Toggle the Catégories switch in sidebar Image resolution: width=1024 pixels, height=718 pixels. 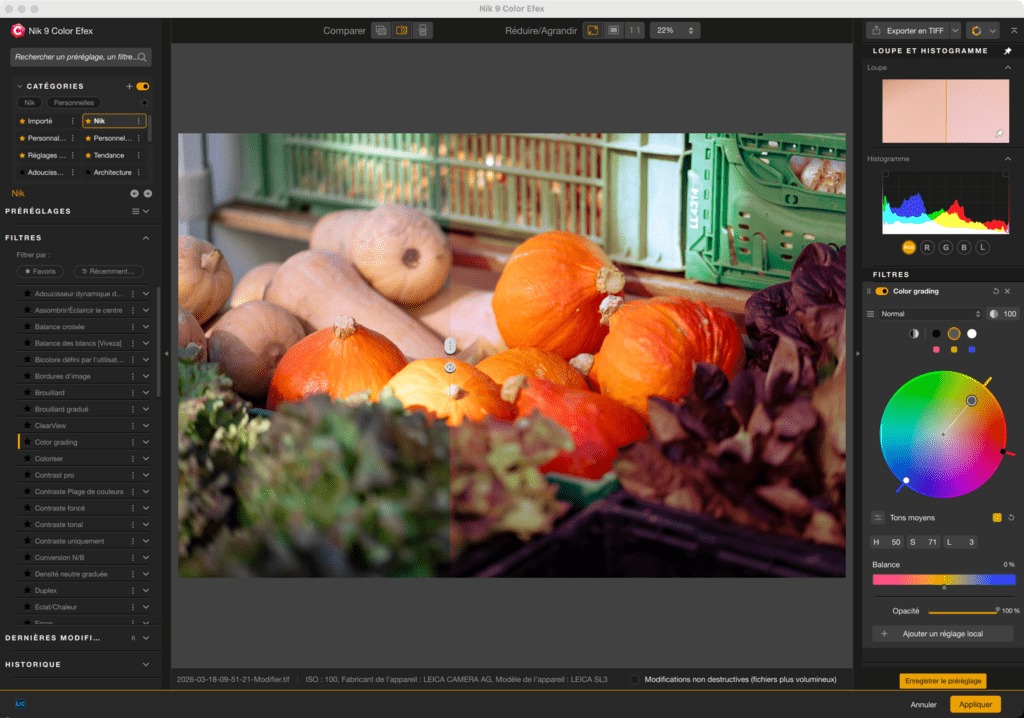point(140,86)
